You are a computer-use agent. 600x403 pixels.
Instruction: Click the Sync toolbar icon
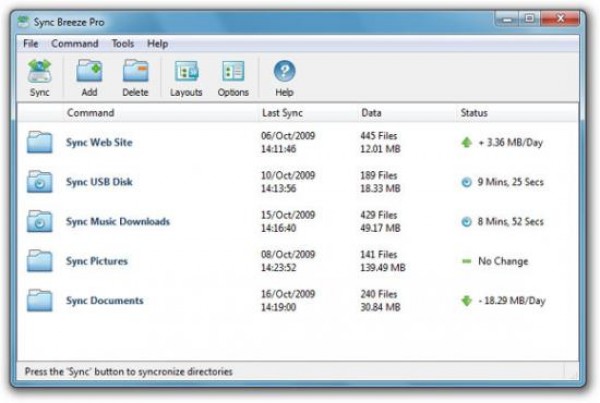[39, 72]
